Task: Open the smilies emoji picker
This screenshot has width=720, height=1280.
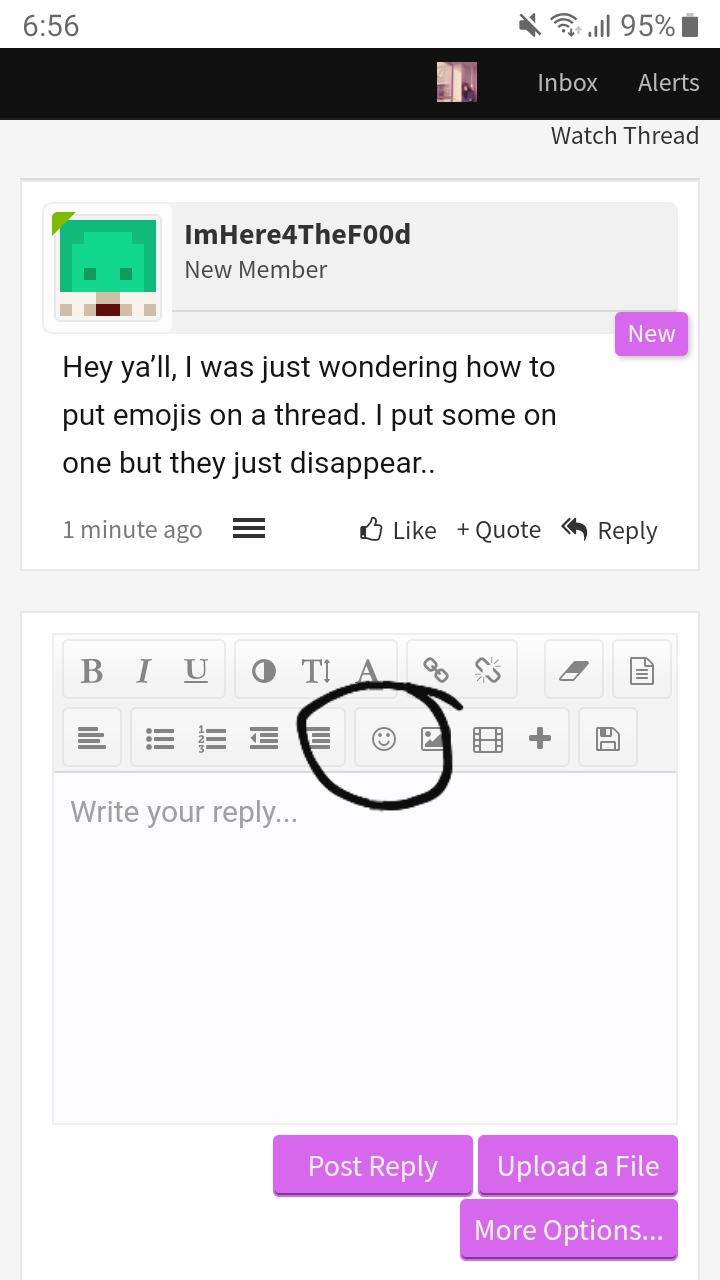Action: coord(384,739)
